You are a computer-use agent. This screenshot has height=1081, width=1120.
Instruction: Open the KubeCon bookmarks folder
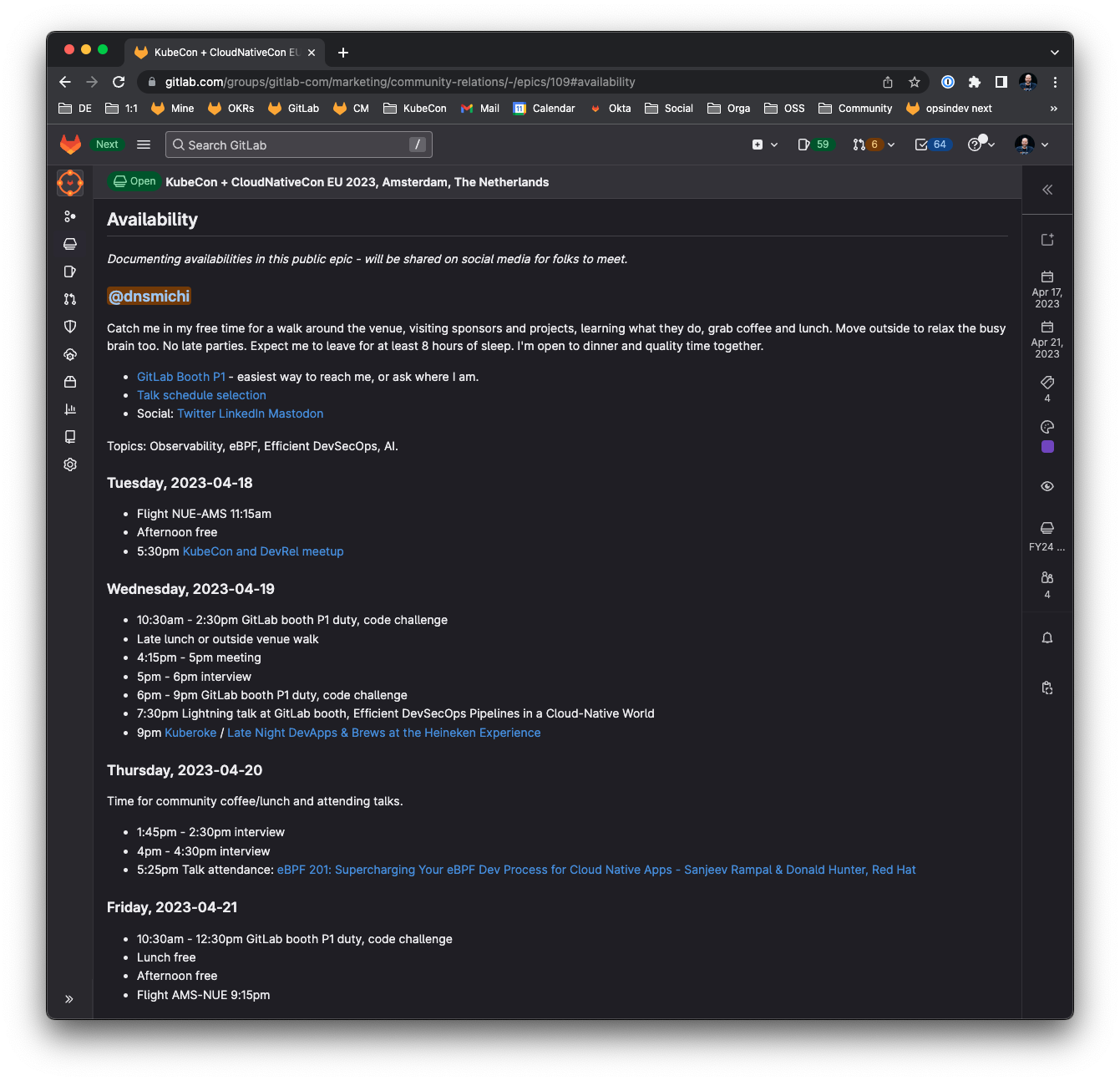415,109
